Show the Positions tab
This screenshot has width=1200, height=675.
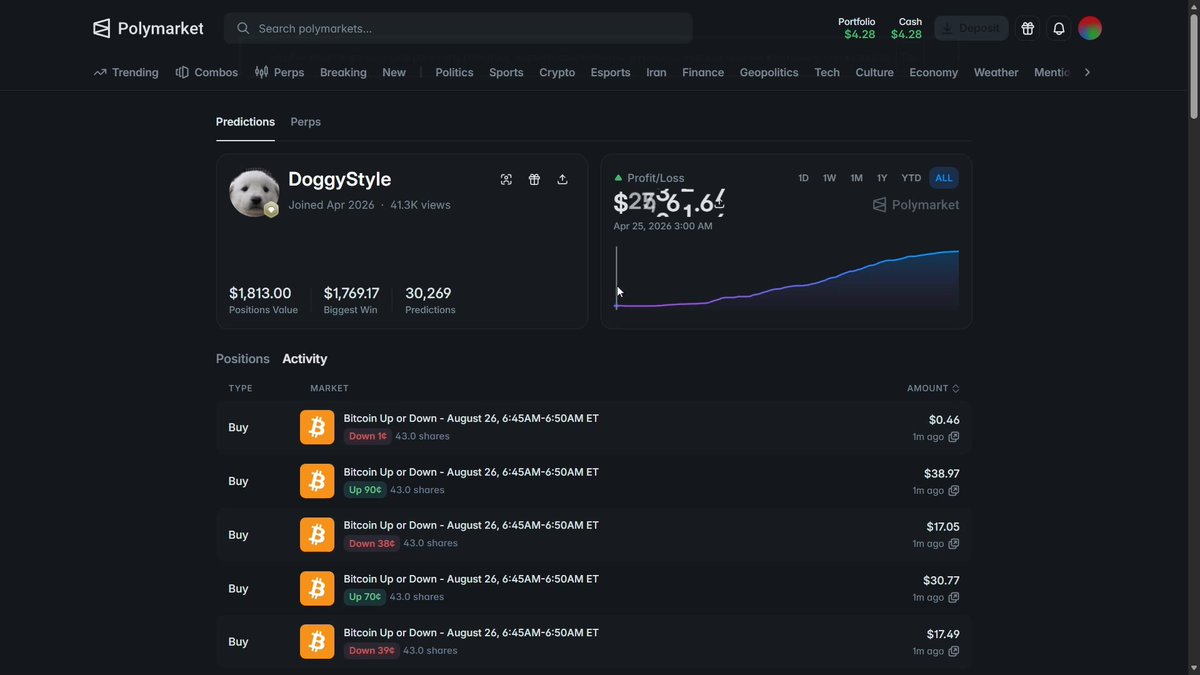click(243, 359)
